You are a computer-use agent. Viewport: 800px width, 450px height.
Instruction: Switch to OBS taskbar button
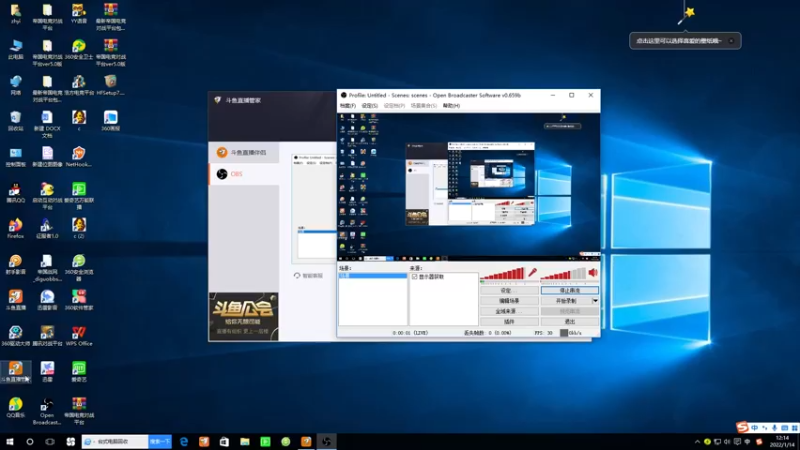(x=327, y=442)
